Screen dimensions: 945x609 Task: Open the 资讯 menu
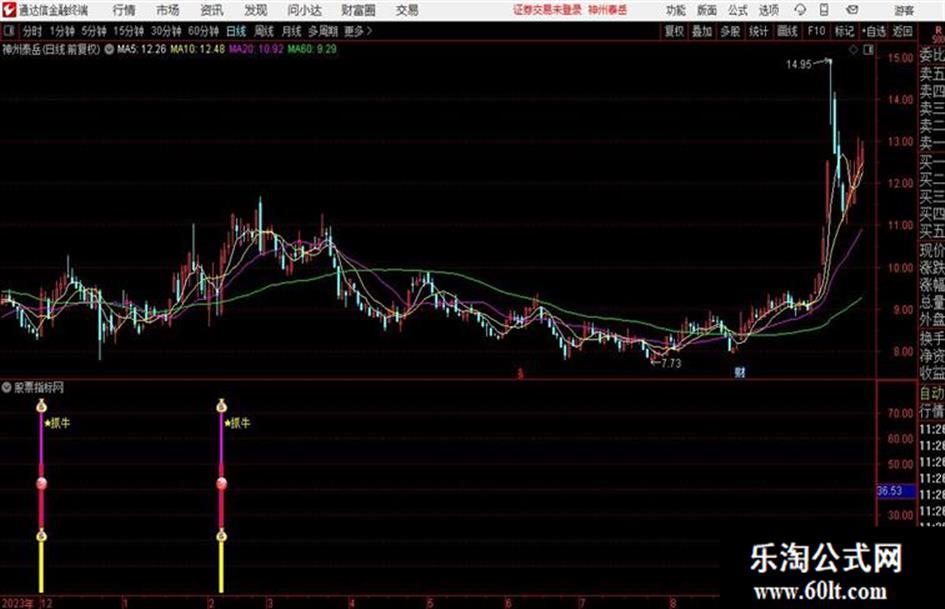click(212, 10)
